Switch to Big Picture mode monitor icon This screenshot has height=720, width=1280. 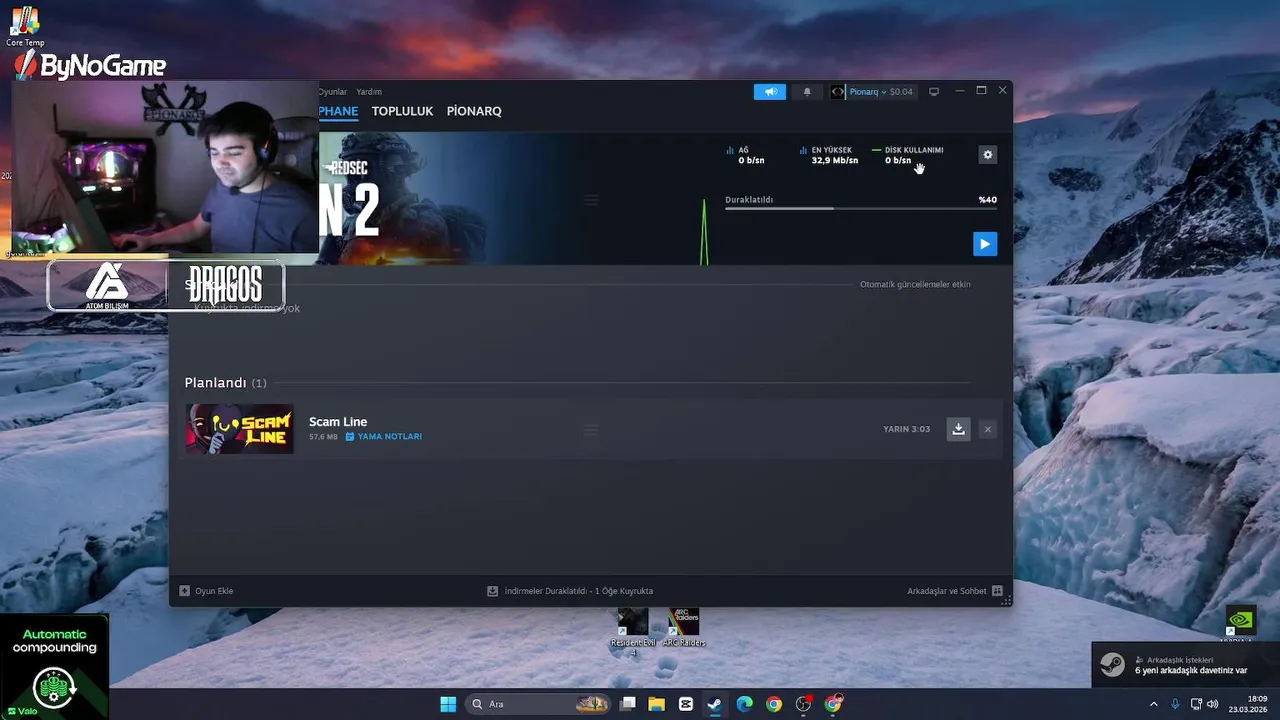pos(934,92)
